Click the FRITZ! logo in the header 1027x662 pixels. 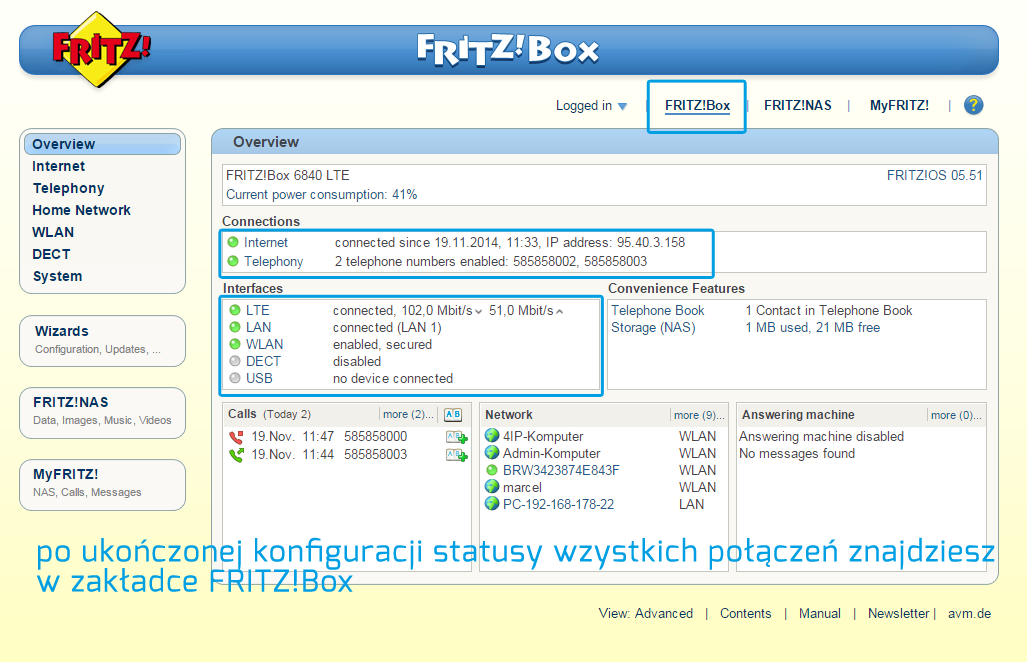point(95,48)
